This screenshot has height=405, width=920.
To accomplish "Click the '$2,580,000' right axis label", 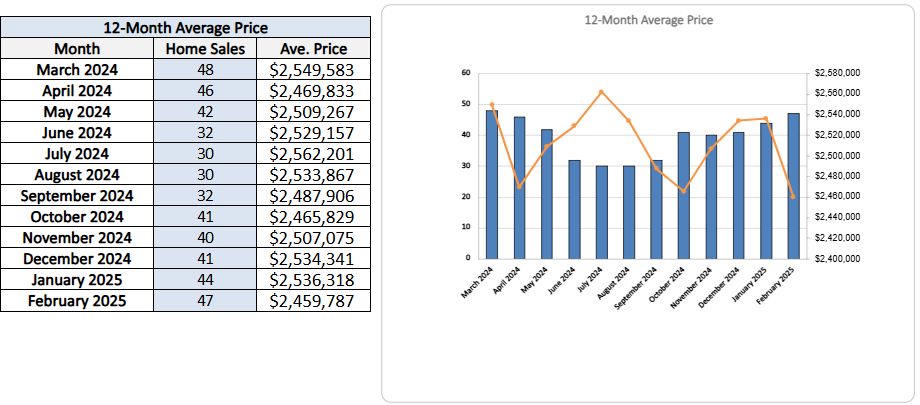I will 837,73.
